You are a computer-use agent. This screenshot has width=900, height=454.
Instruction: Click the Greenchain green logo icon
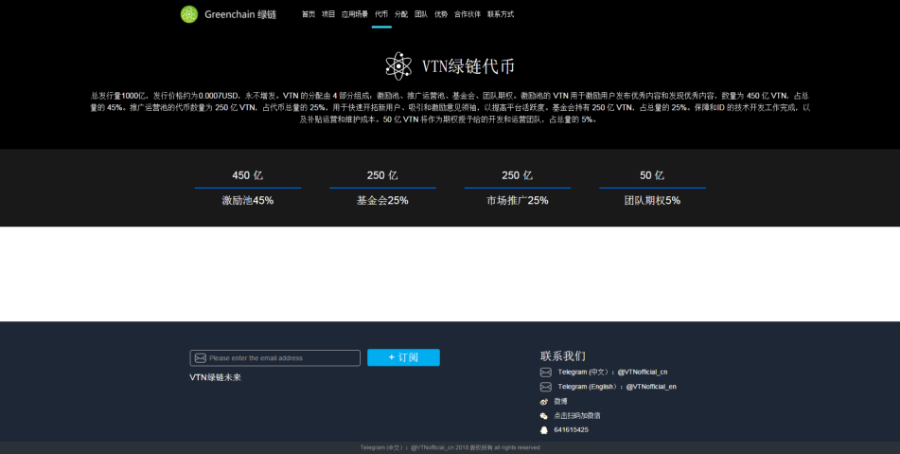pos(189,14)
